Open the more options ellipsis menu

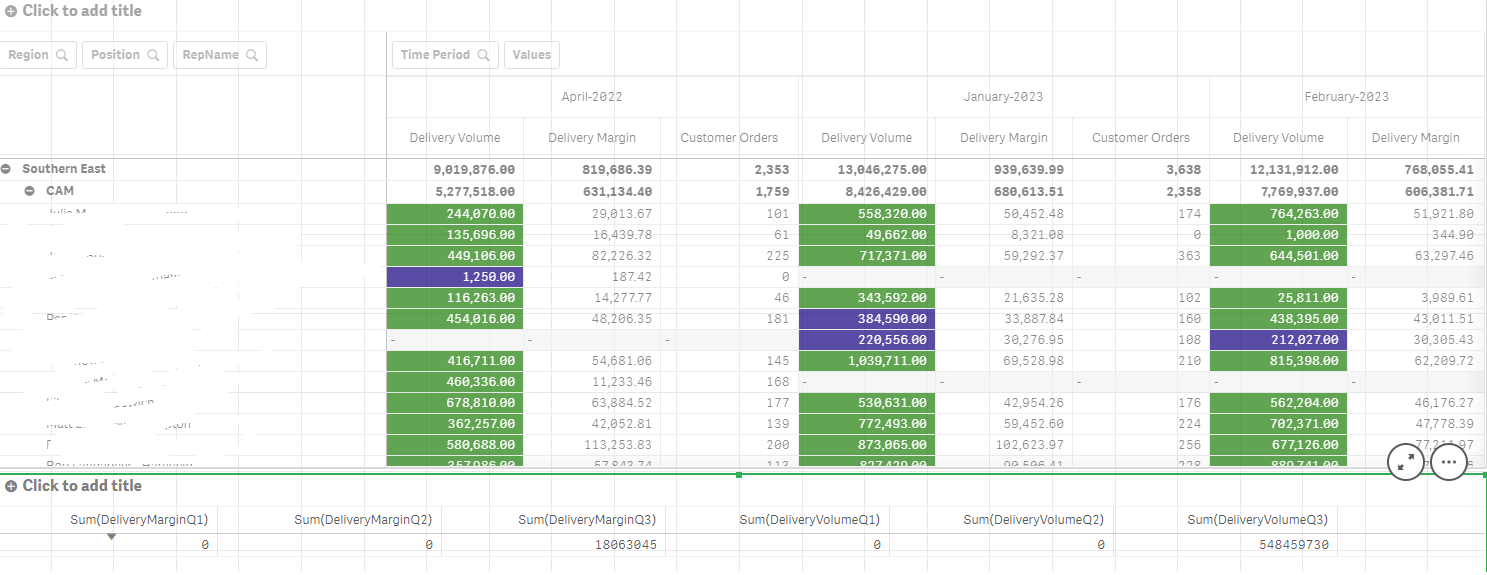tap(1449, 462)
